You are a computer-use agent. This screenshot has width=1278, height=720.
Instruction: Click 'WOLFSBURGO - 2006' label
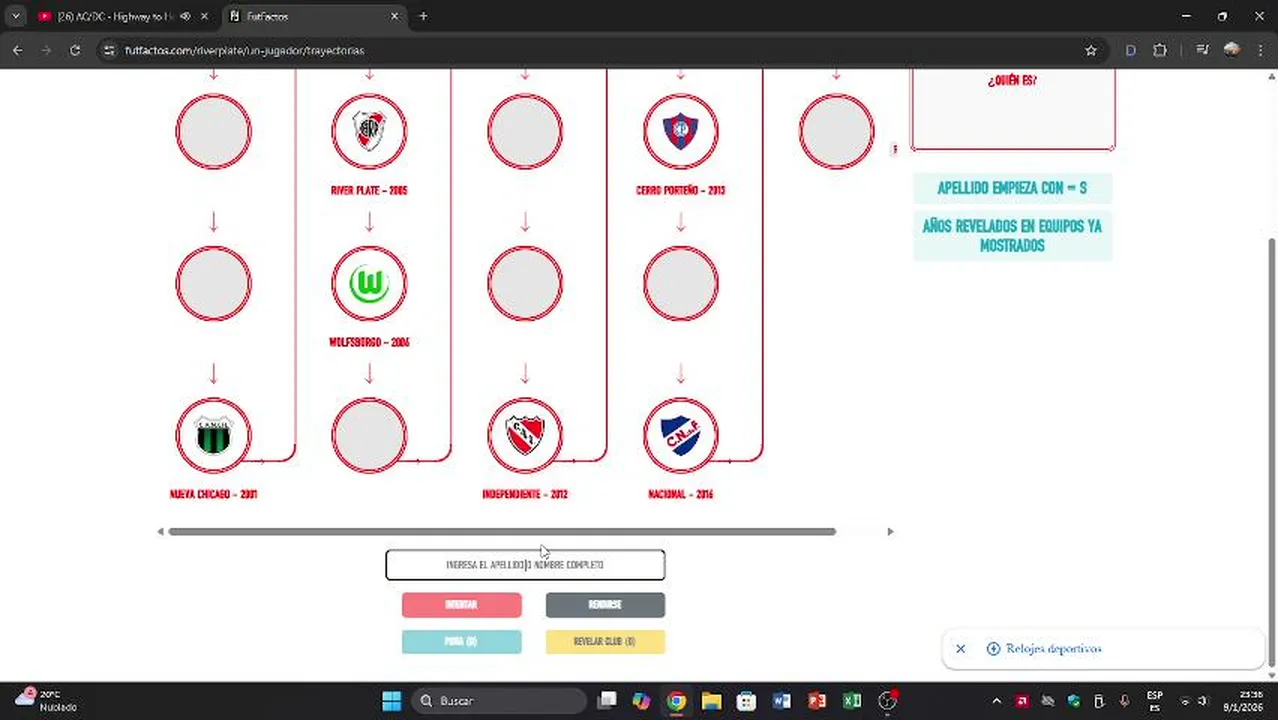[369, 342]
